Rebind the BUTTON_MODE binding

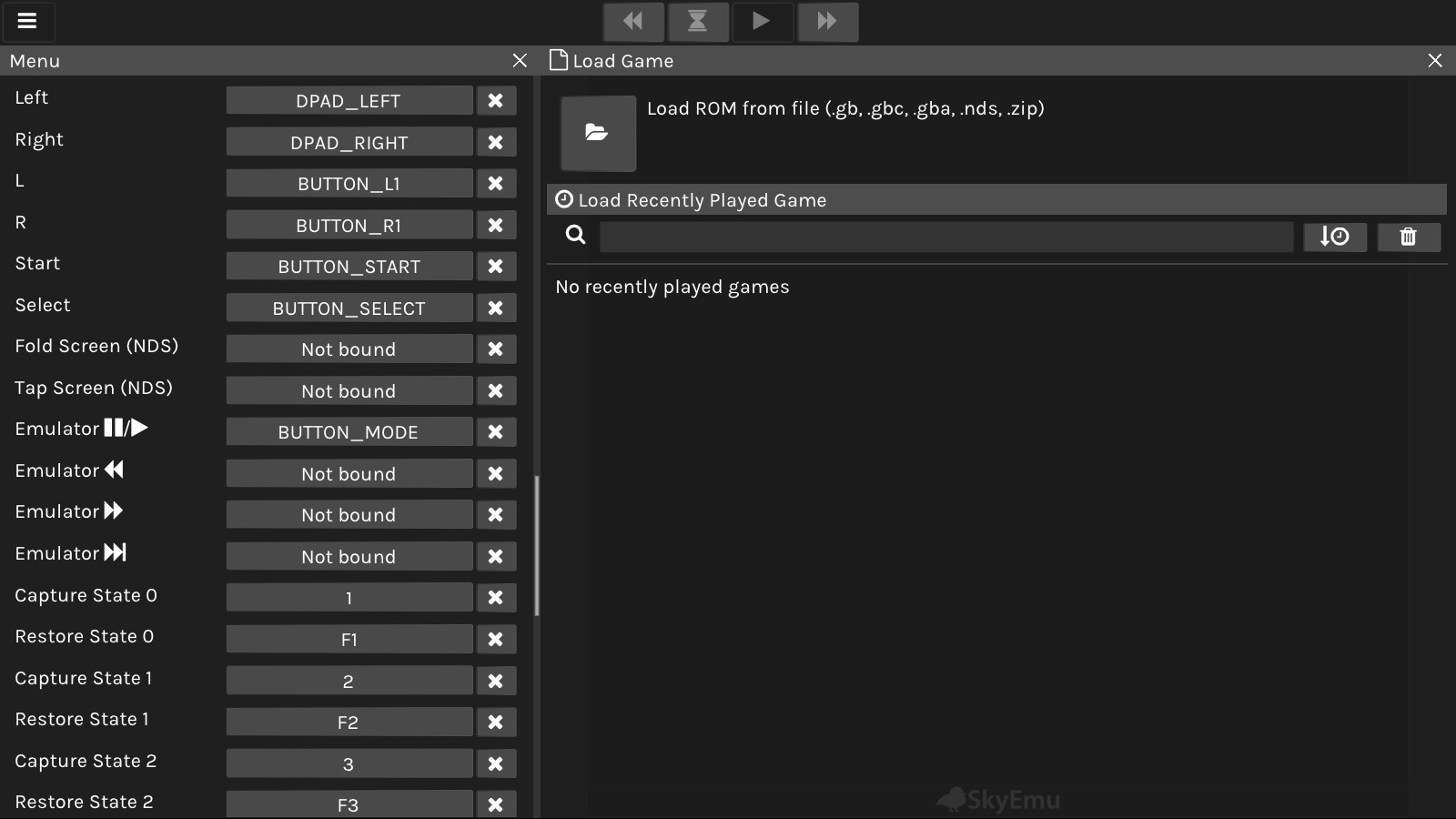point(349,432)
